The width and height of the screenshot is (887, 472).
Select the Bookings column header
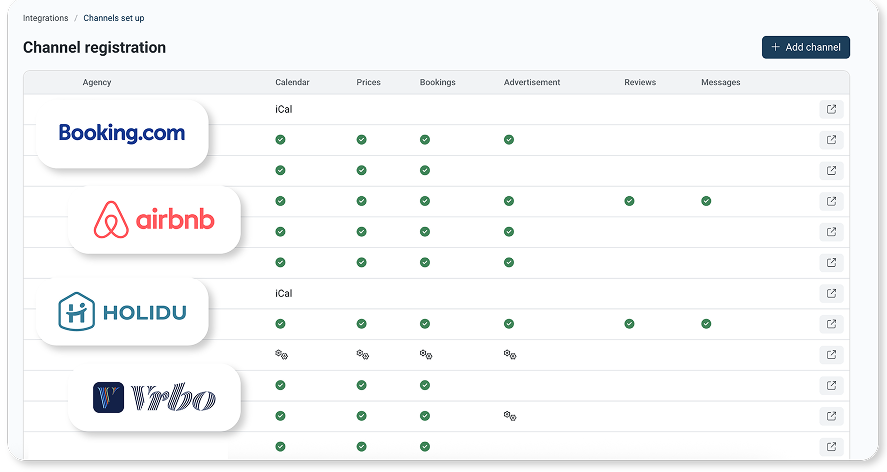pyautogui.click(x=437, y=82)
